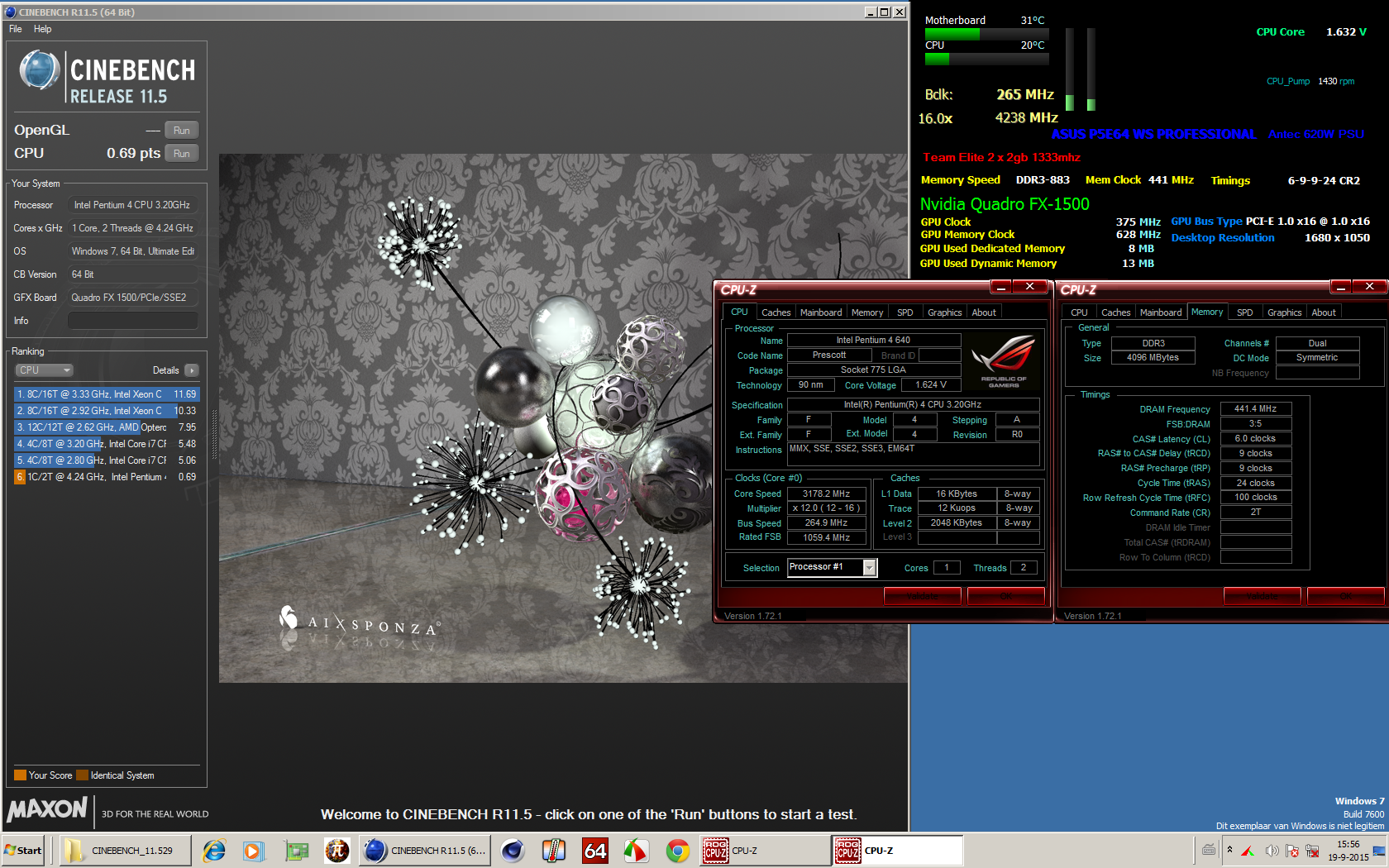Open Graphics tab in right CPU-Z window

tap(1284, 312)
